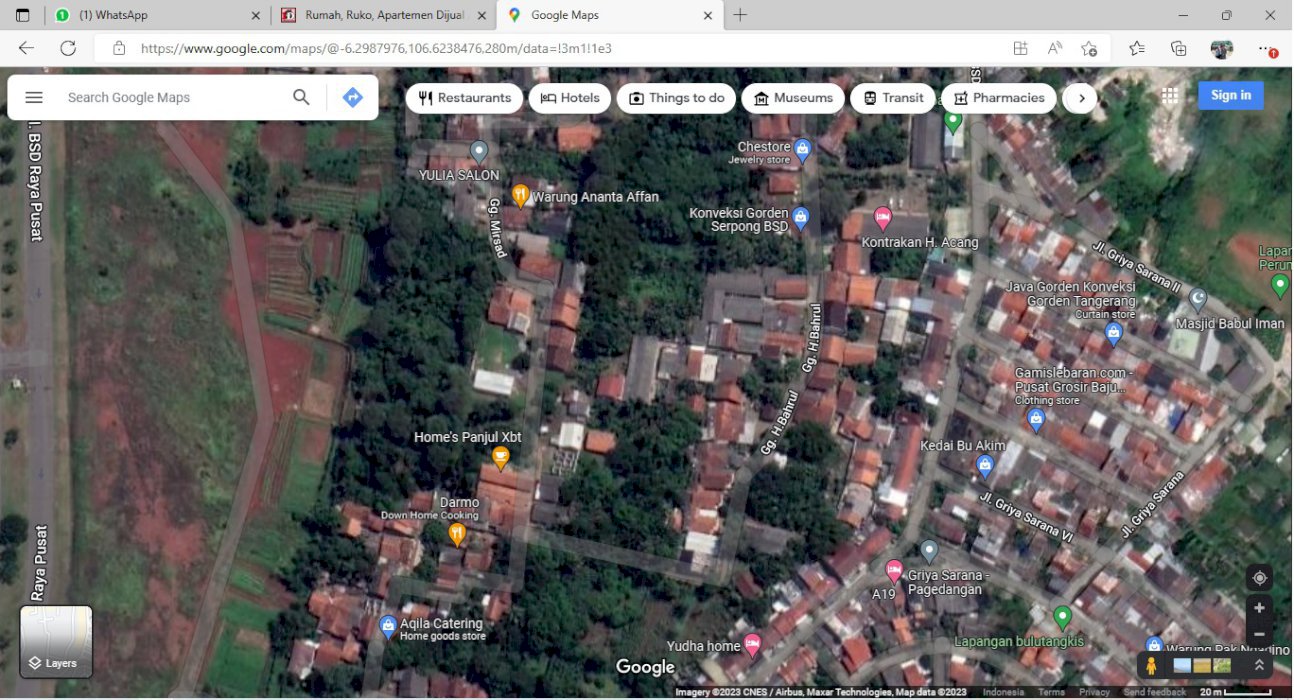This screenshot has height=700, width=1294.
Task: Add this page to favorites
Action: click(1089, 48)
